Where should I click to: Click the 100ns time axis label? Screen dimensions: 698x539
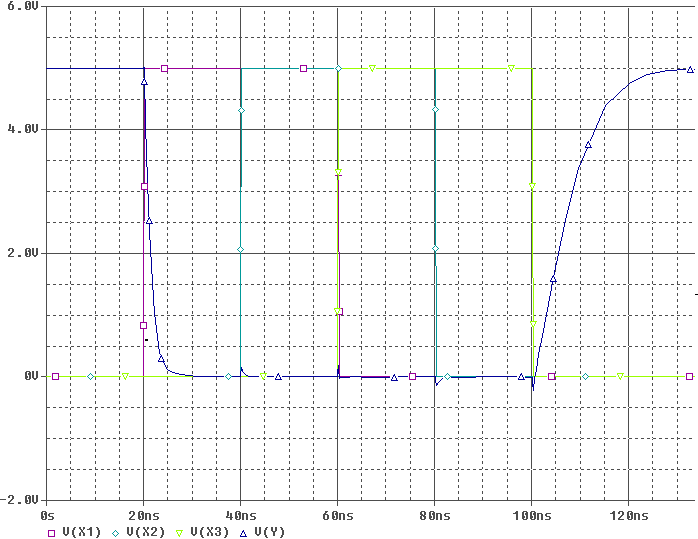click(532, 516)
